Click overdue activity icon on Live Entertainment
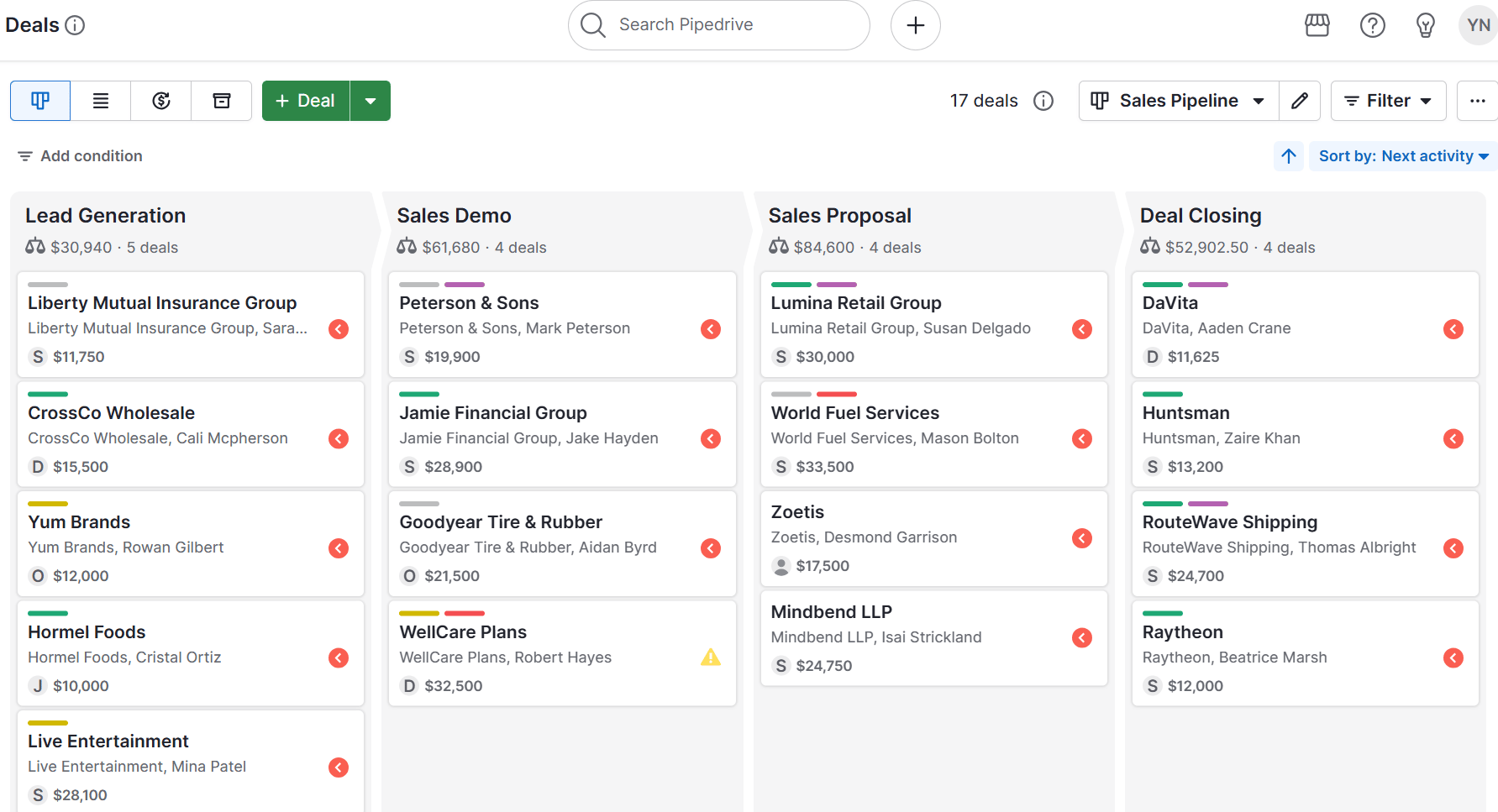 339,767
